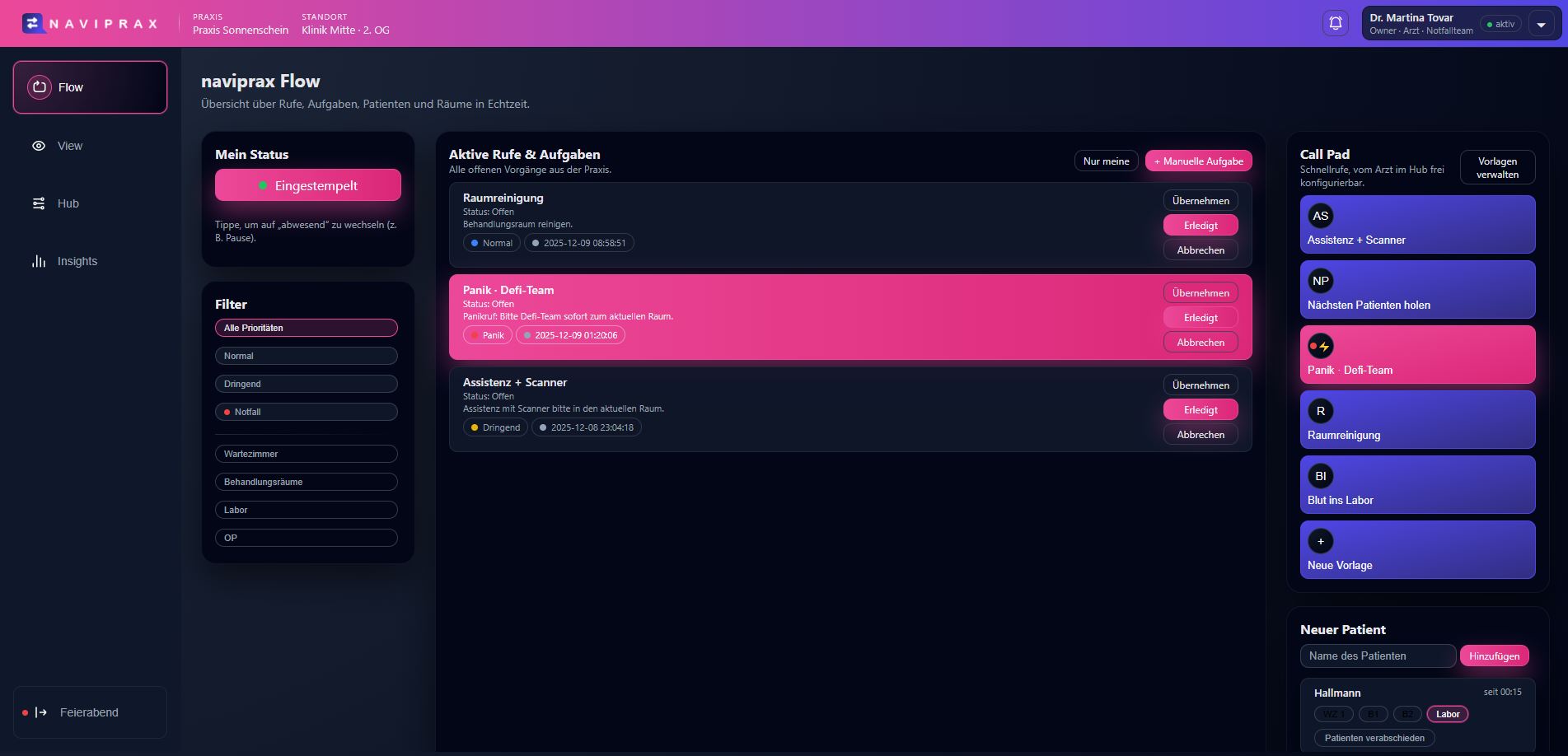1568x756 pixels.
Task: Toggle the Eingestempelt status
Action: (307, 184)
